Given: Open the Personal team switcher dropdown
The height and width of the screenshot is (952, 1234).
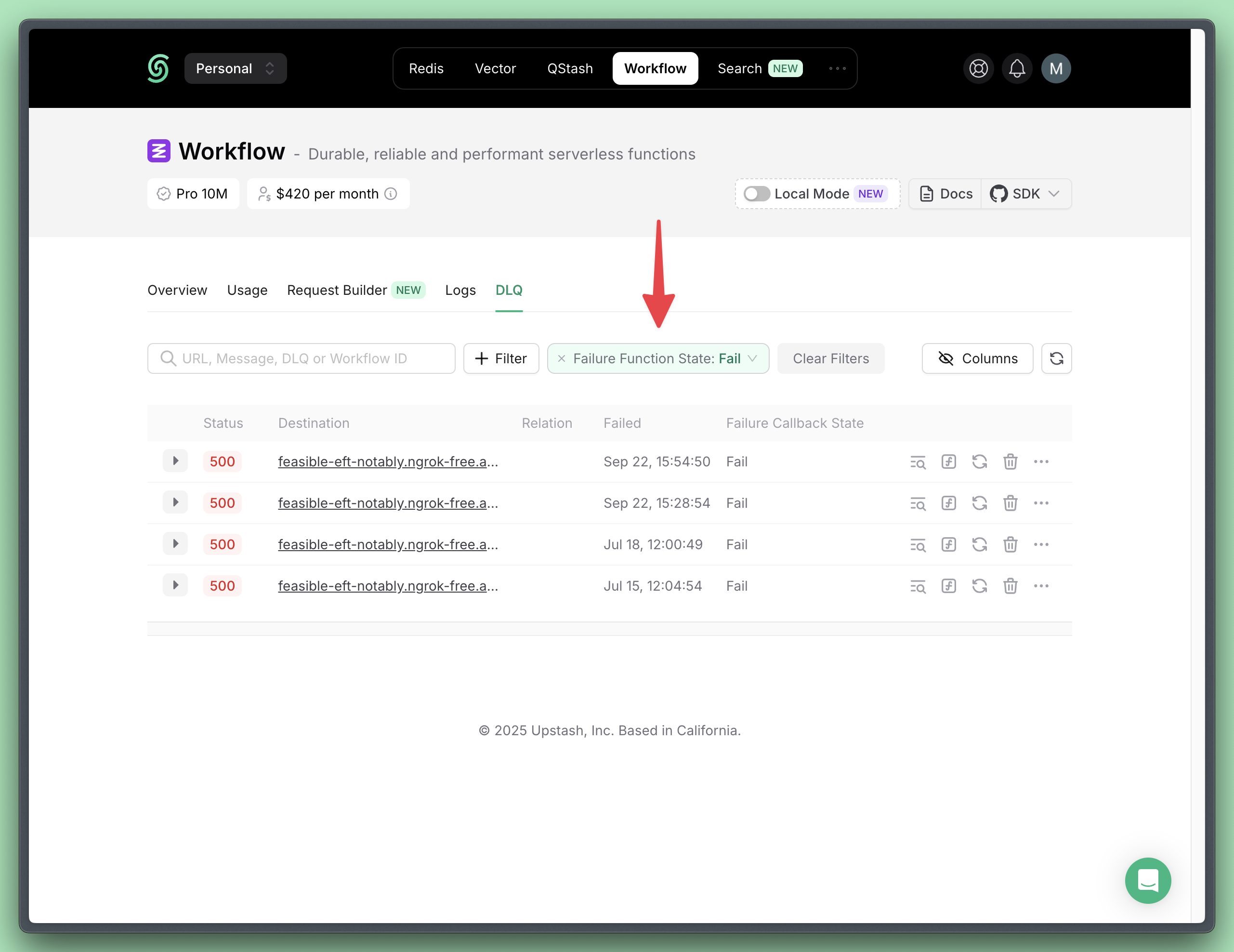Looking at the screenshot, I should pos(235,68).
